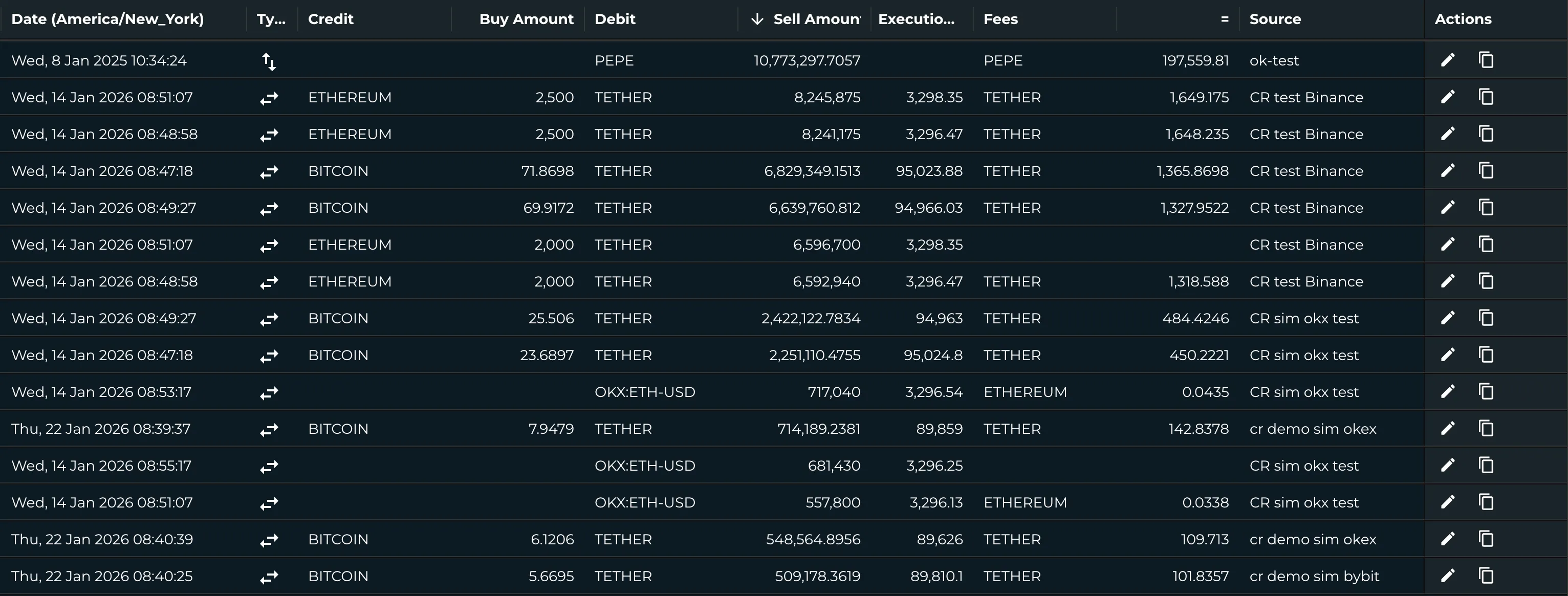Copy the Bitcoin 23.6897 buy row

(x=1486, y=355)
